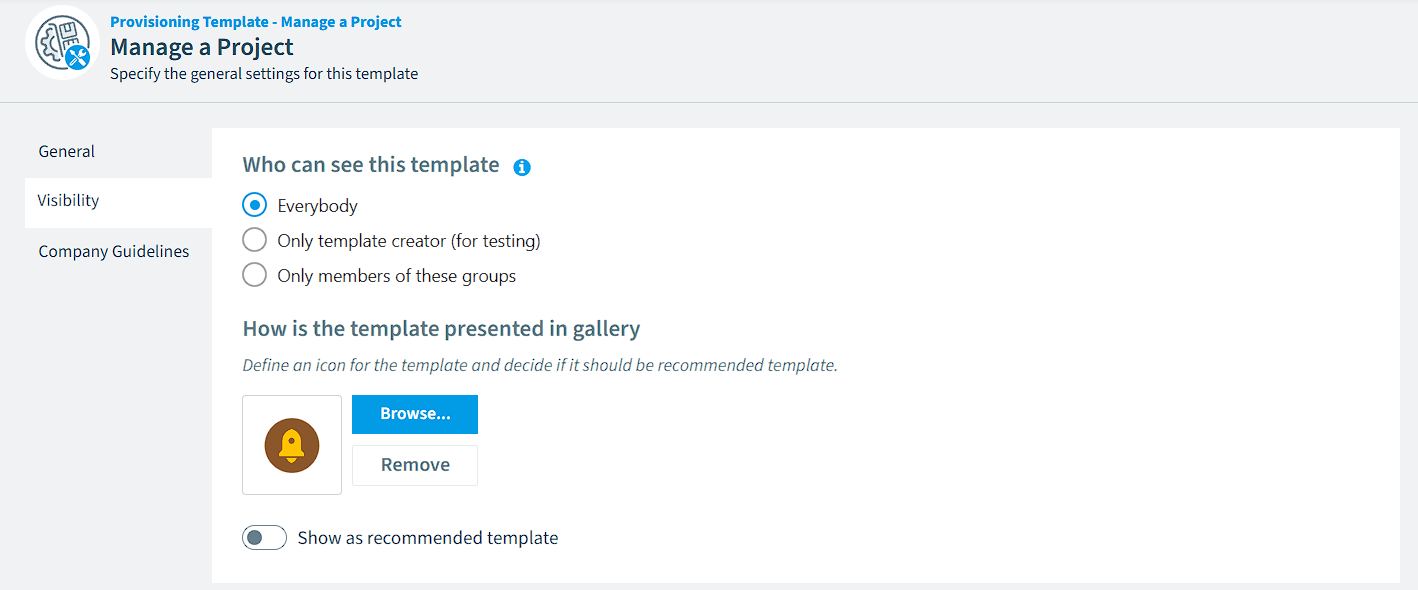Enable 'Show as recommended template' toggle switch
Screen dimensions: 1418x590
265,538
